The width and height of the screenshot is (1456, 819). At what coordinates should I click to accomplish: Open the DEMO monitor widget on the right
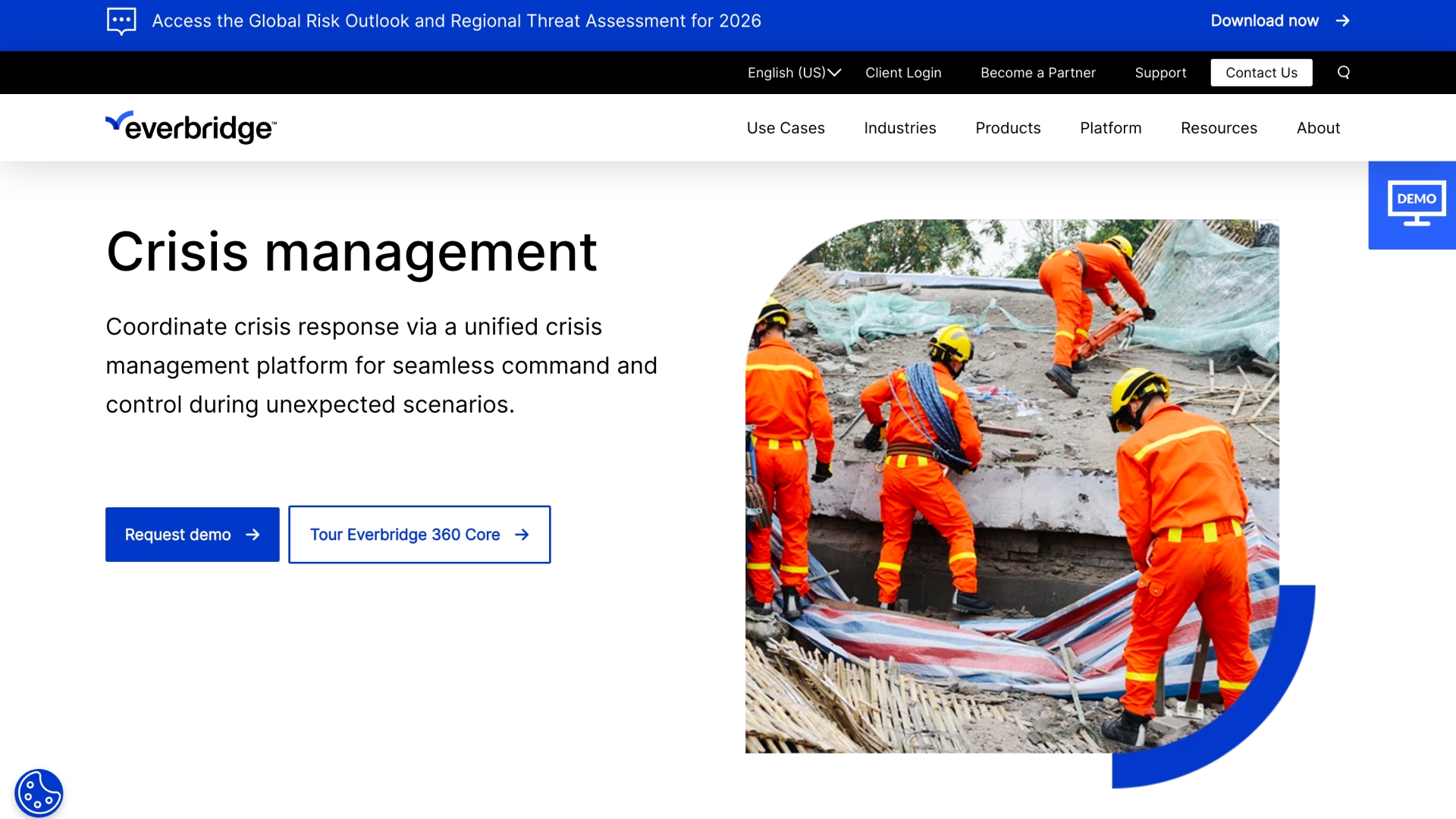pos(1415,203)
